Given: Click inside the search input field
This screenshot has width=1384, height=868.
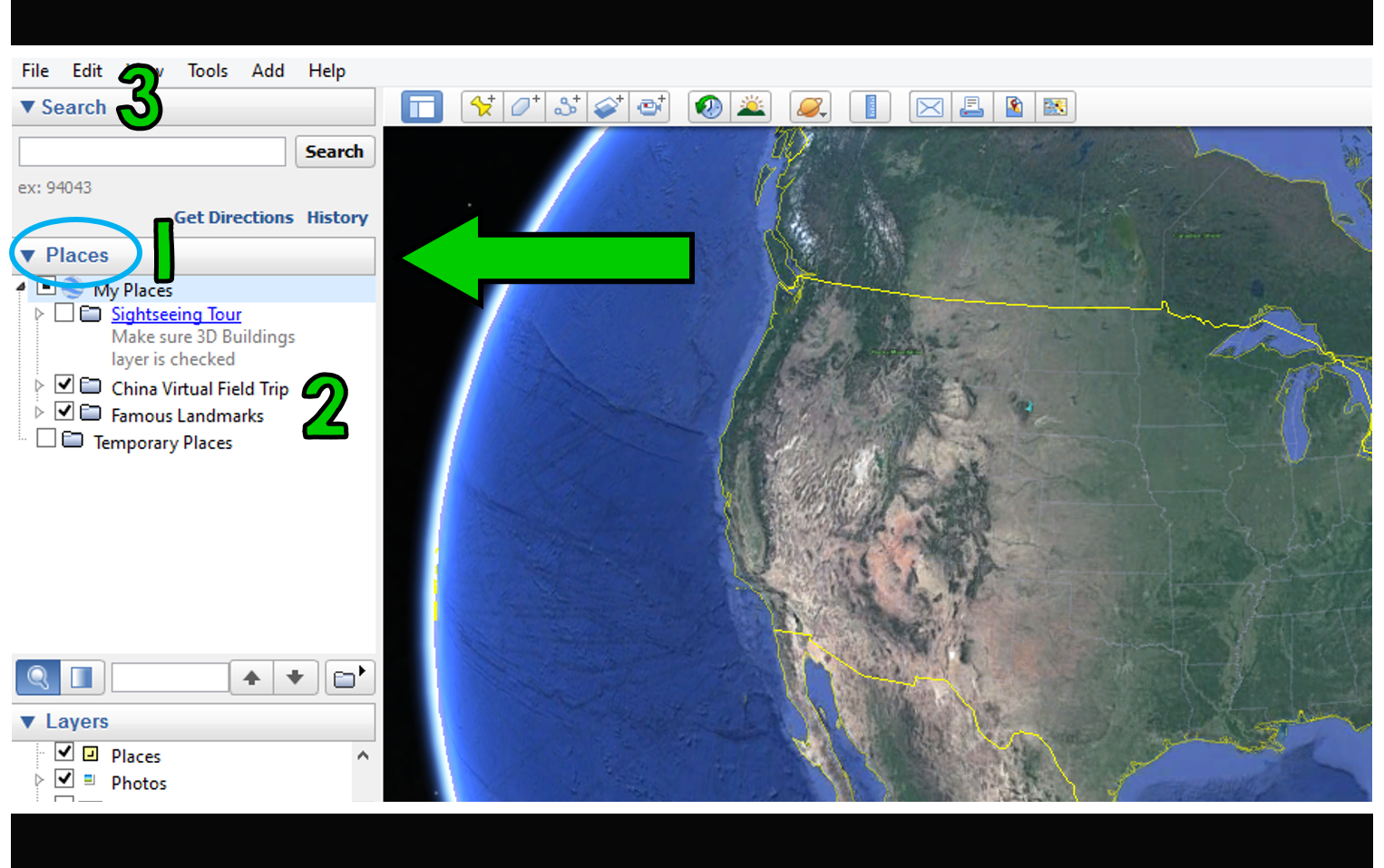Looking at the screenshot, I should (151, 151).
